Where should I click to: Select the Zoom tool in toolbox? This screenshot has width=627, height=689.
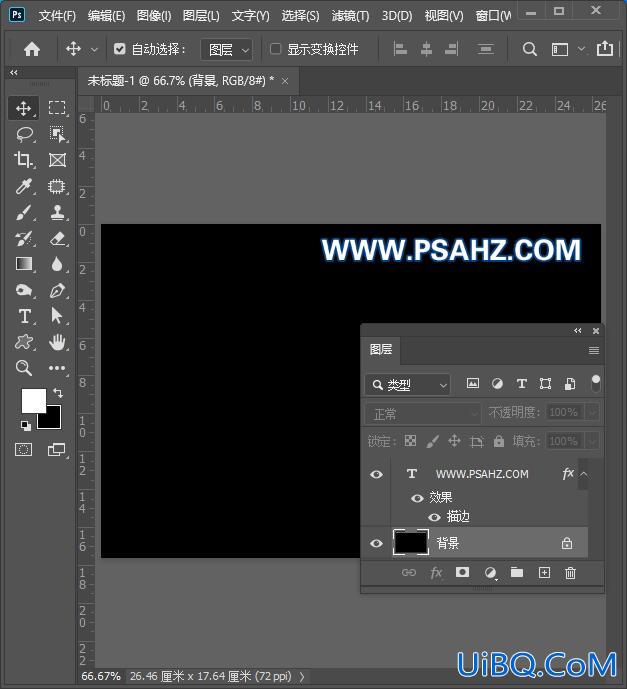[x=24, y=368]
